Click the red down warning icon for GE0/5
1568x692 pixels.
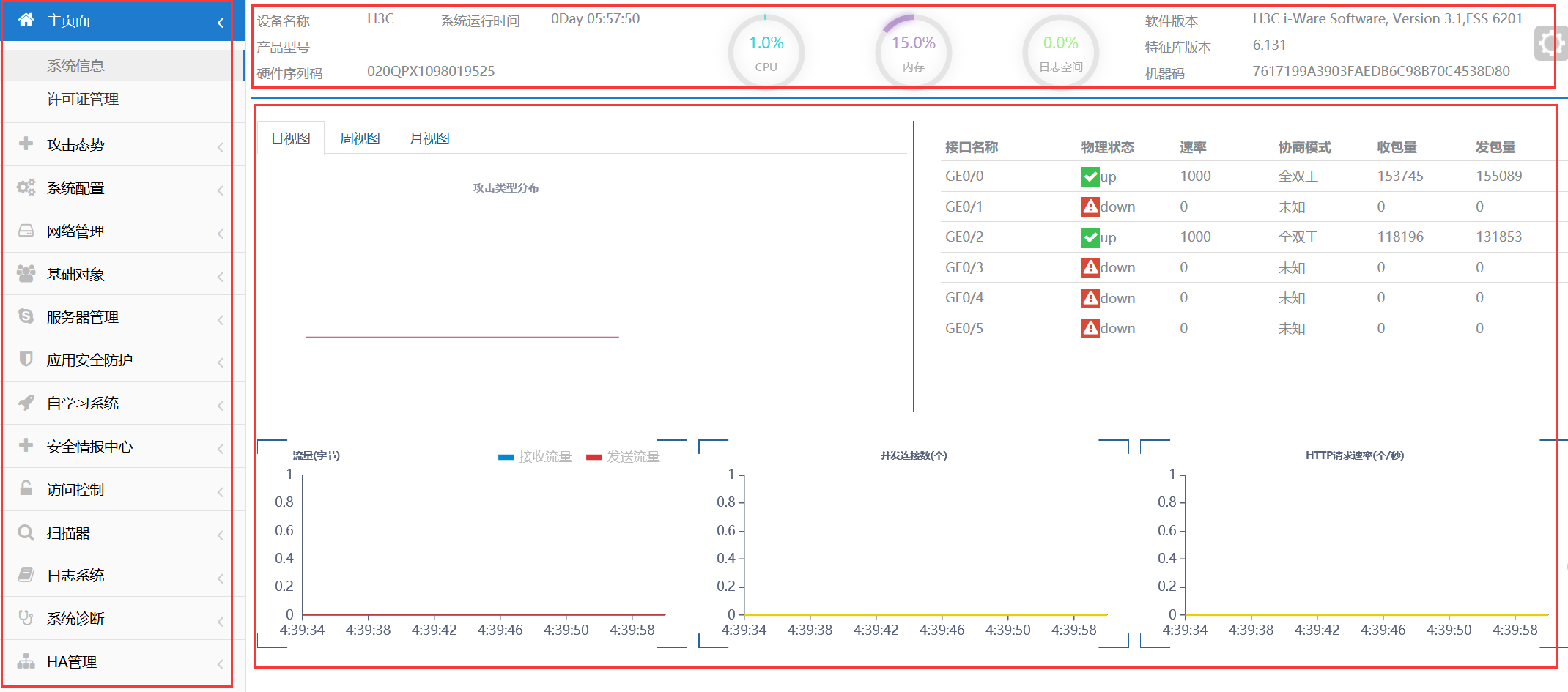click(1090, 328)
